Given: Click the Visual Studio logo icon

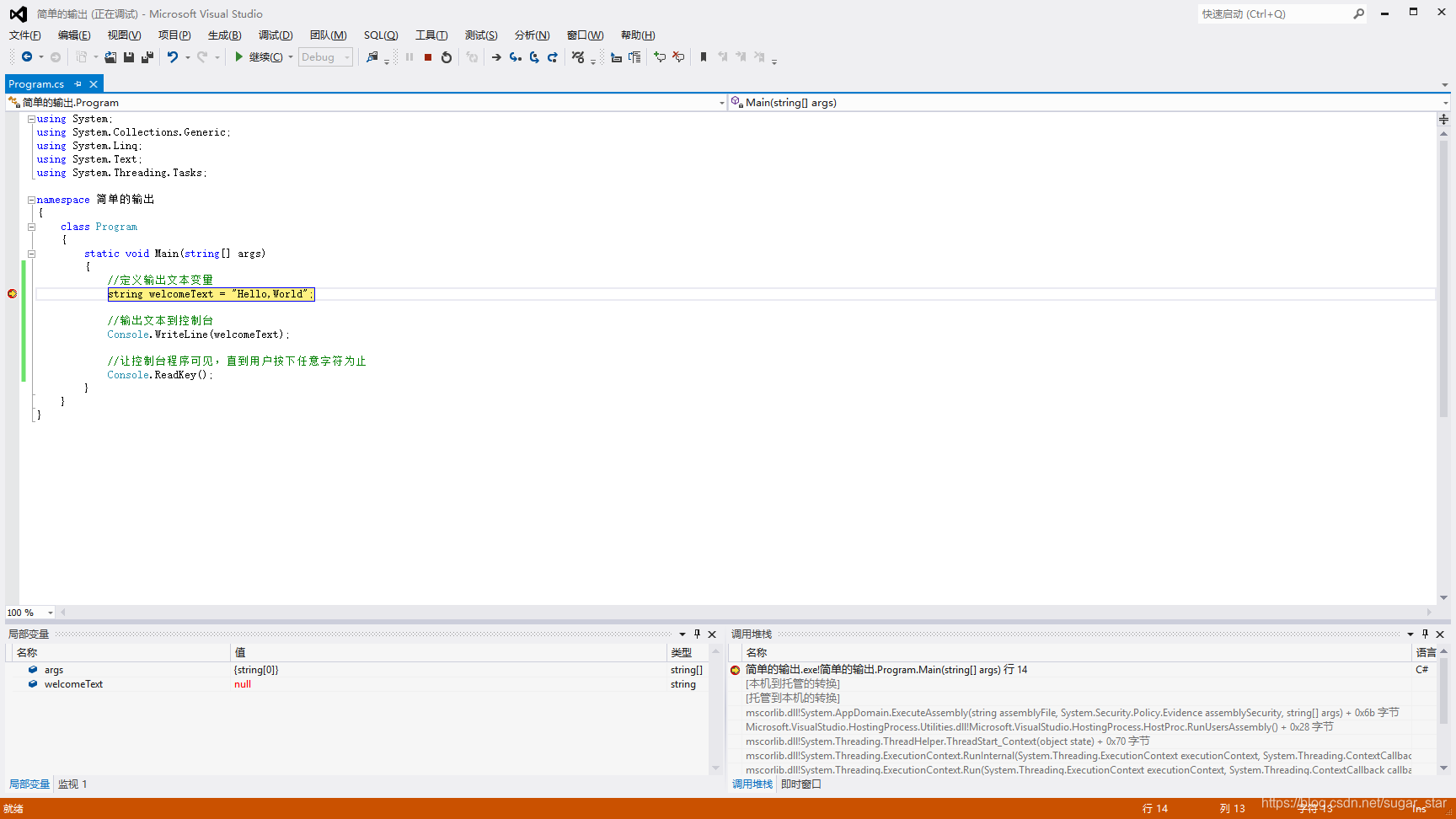Looking at the screenshot, I should [18, 14].
